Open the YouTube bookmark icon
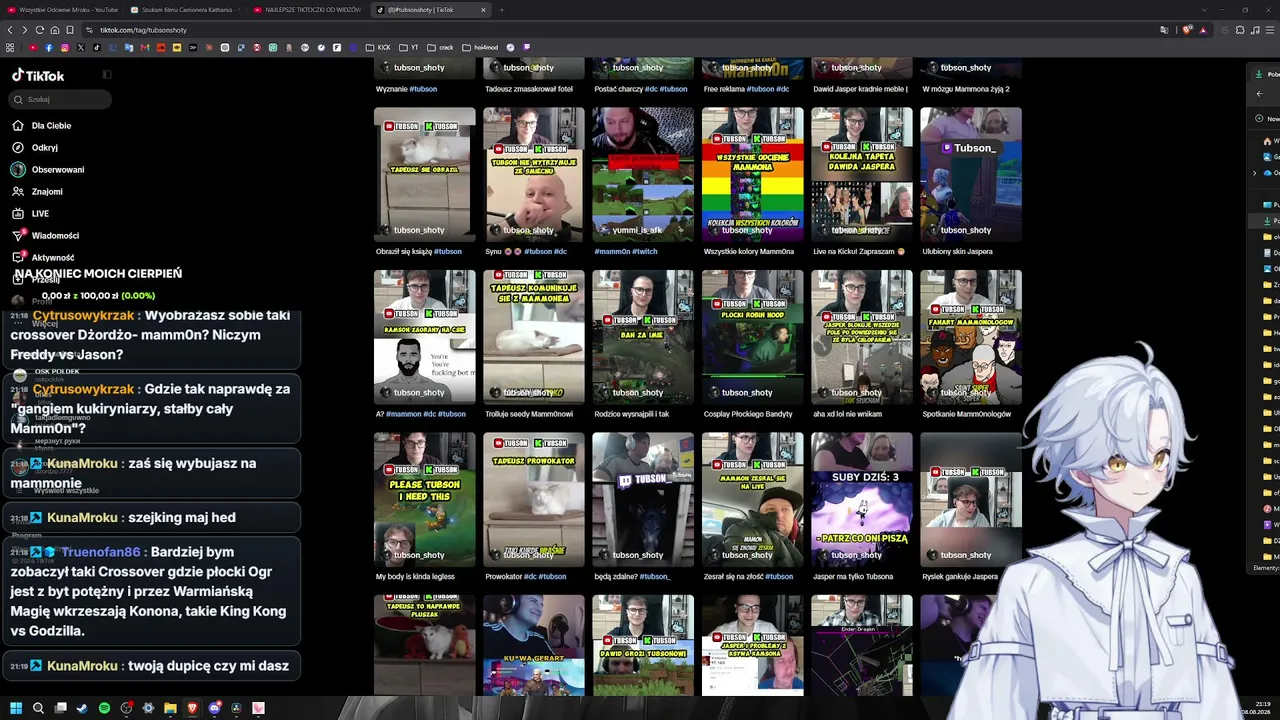Image resolution: width=1280 pixels, height=720 pixels. tap(33, 47)
